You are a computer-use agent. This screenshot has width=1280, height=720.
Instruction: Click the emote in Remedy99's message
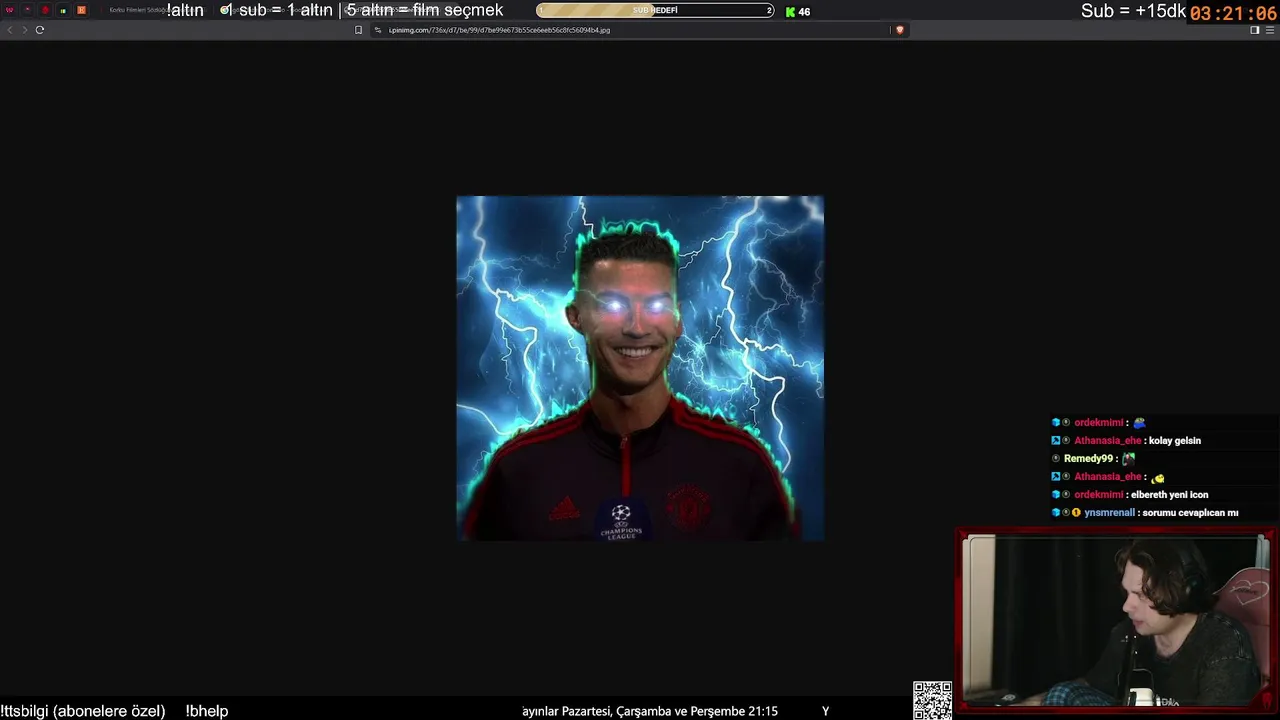click(1129, 459)
